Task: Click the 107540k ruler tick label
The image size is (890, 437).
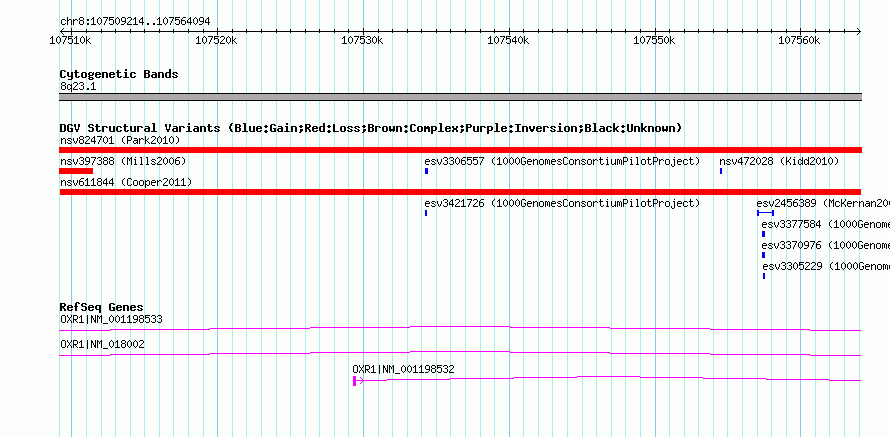Action: [x=508, y=41]
